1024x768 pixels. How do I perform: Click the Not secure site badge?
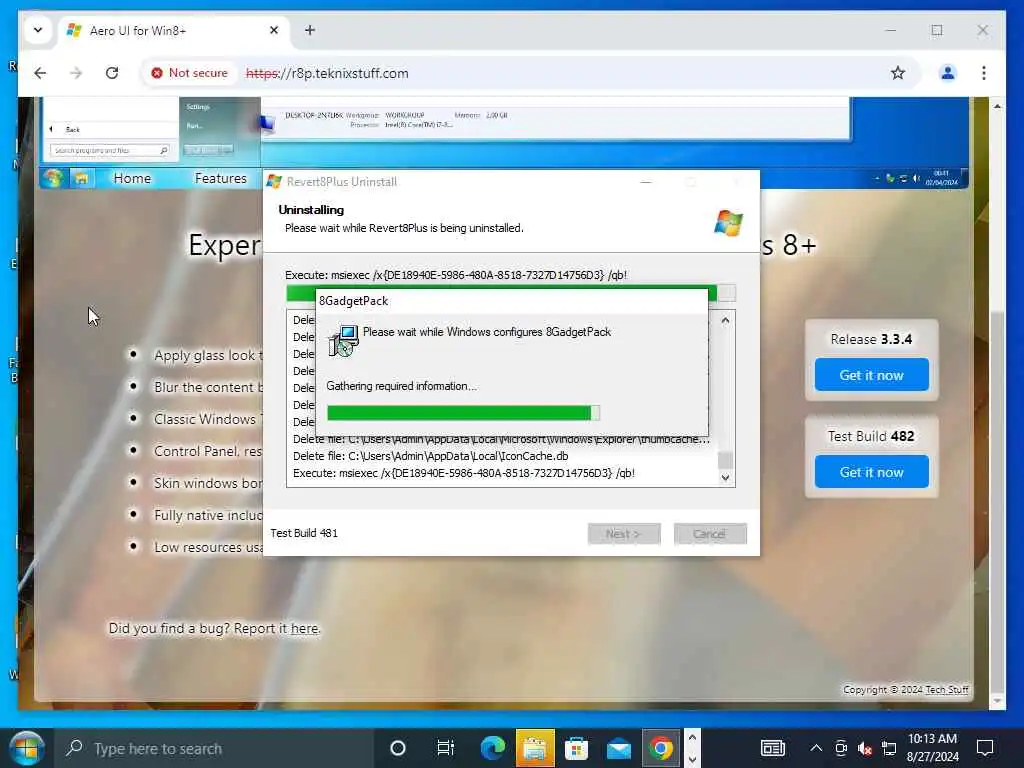(x=189, y=73)
